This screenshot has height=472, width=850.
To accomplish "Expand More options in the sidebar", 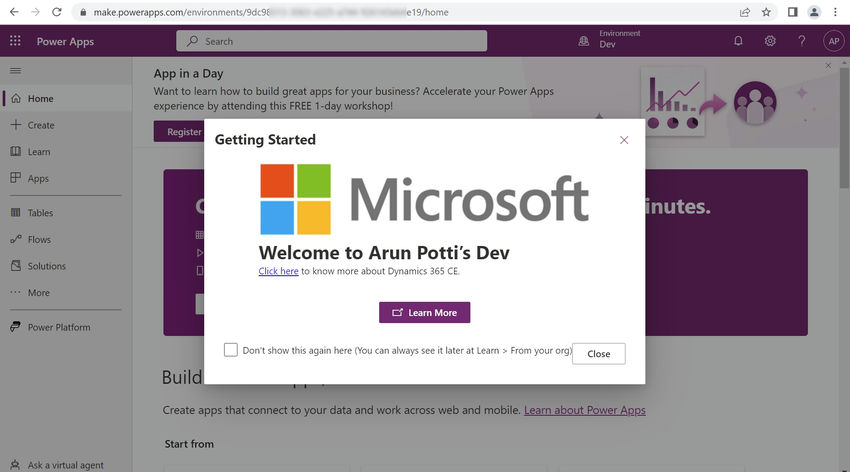I will (x=66, y=293).
